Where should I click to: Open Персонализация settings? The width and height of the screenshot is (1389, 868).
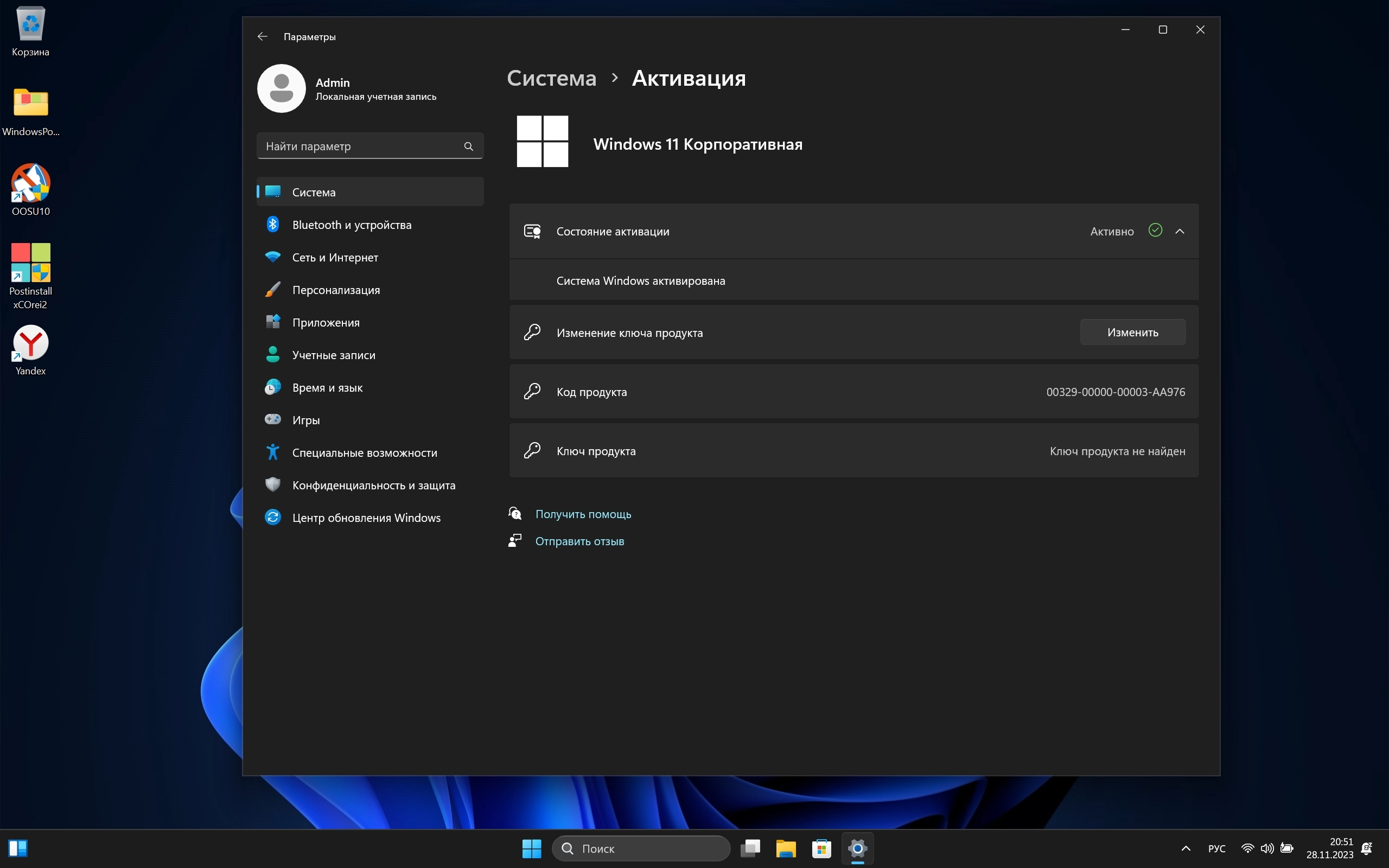tap(336, 290)
